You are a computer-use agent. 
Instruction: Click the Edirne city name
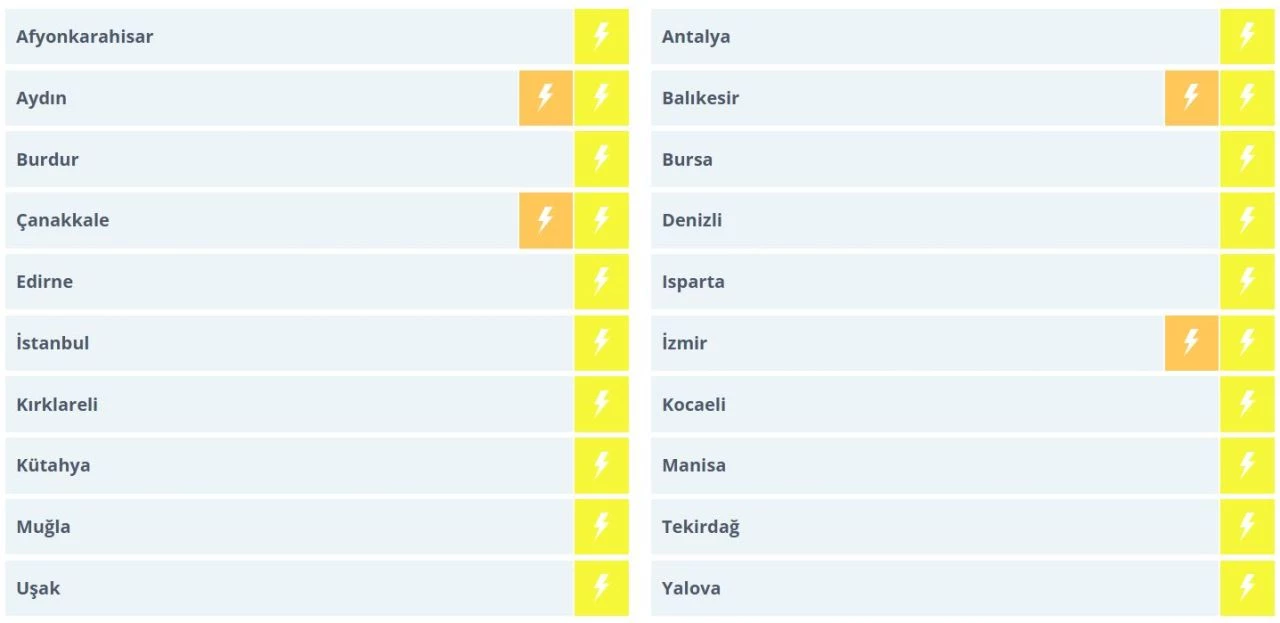(x=45, y=282)
